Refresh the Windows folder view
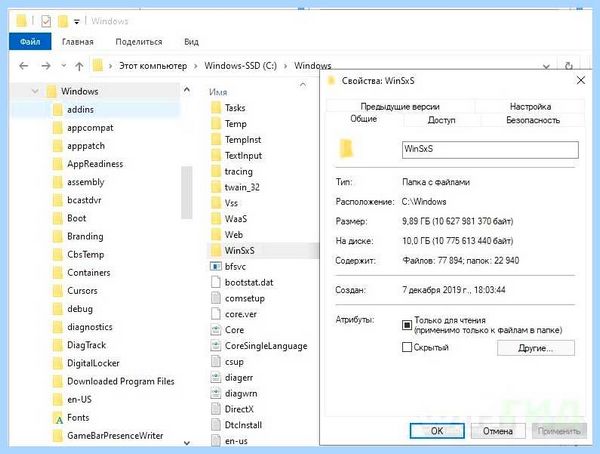This screenshot has width=600, height=454. 569,66
